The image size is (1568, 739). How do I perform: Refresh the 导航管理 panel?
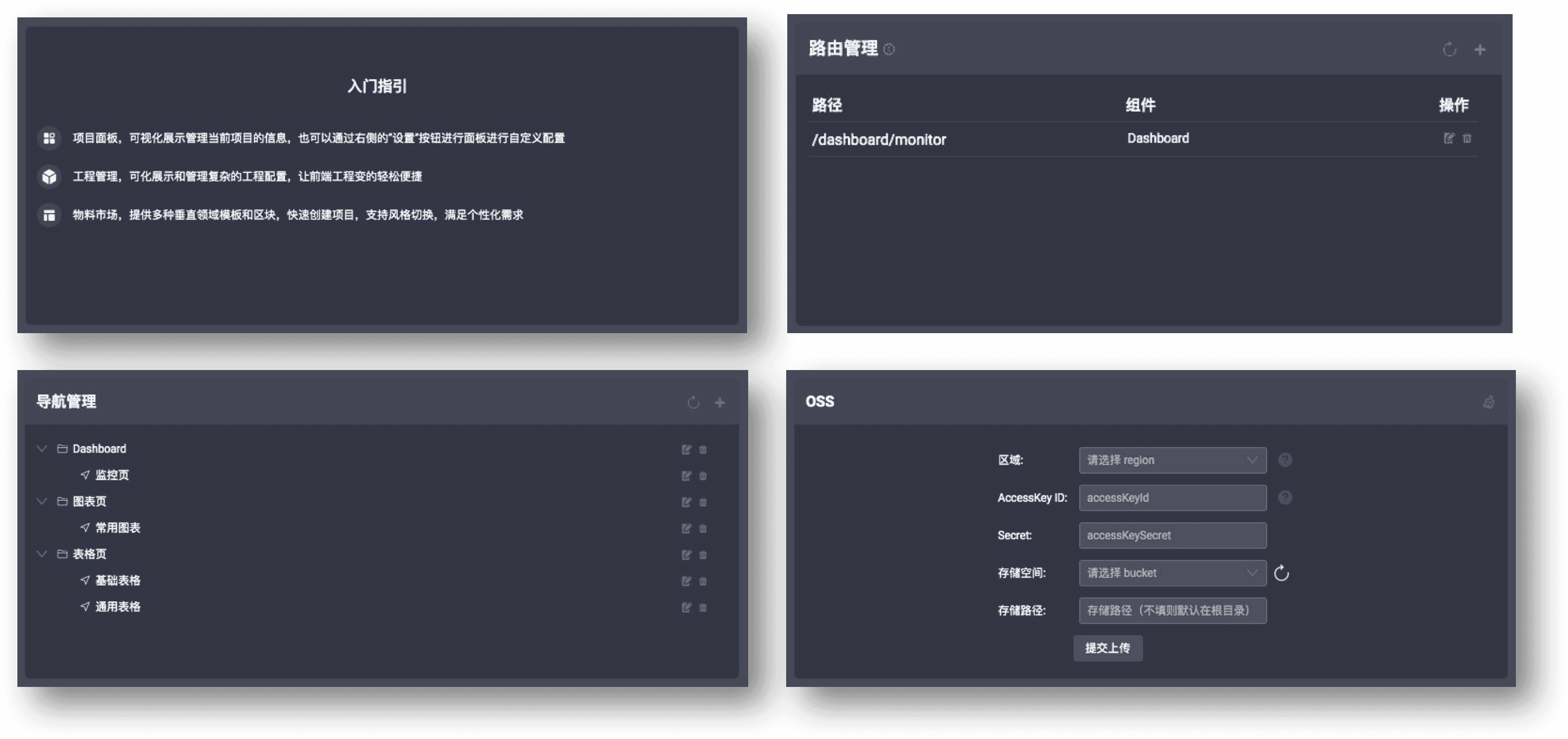(693, 402)
